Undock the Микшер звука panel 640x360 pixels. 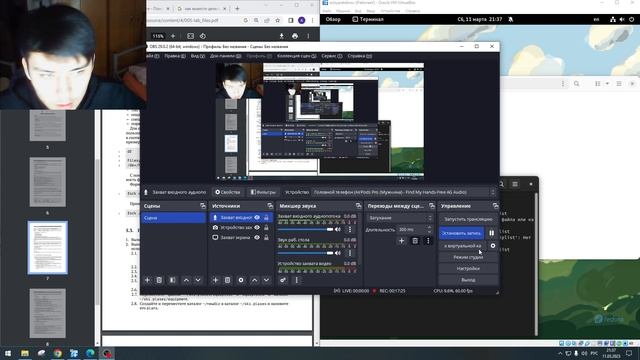click(358, 206)
